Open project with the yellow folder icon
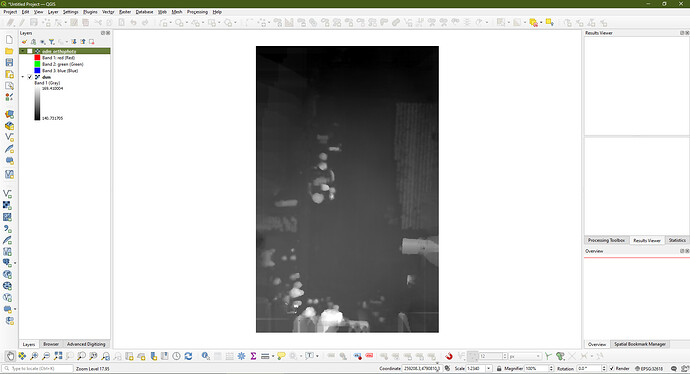This screenshot has height=374, width=690. coord(9,51)
